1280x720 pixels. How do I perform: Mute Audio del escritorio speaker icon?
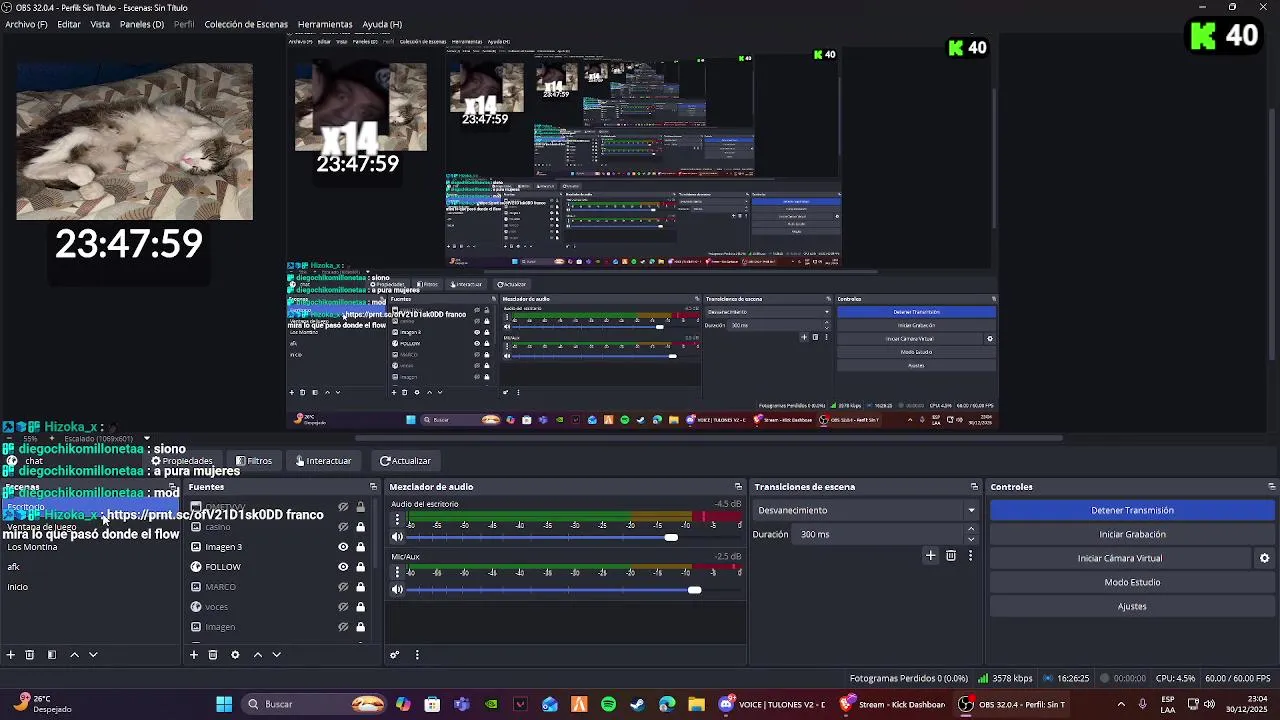click(x=397, y=537)
